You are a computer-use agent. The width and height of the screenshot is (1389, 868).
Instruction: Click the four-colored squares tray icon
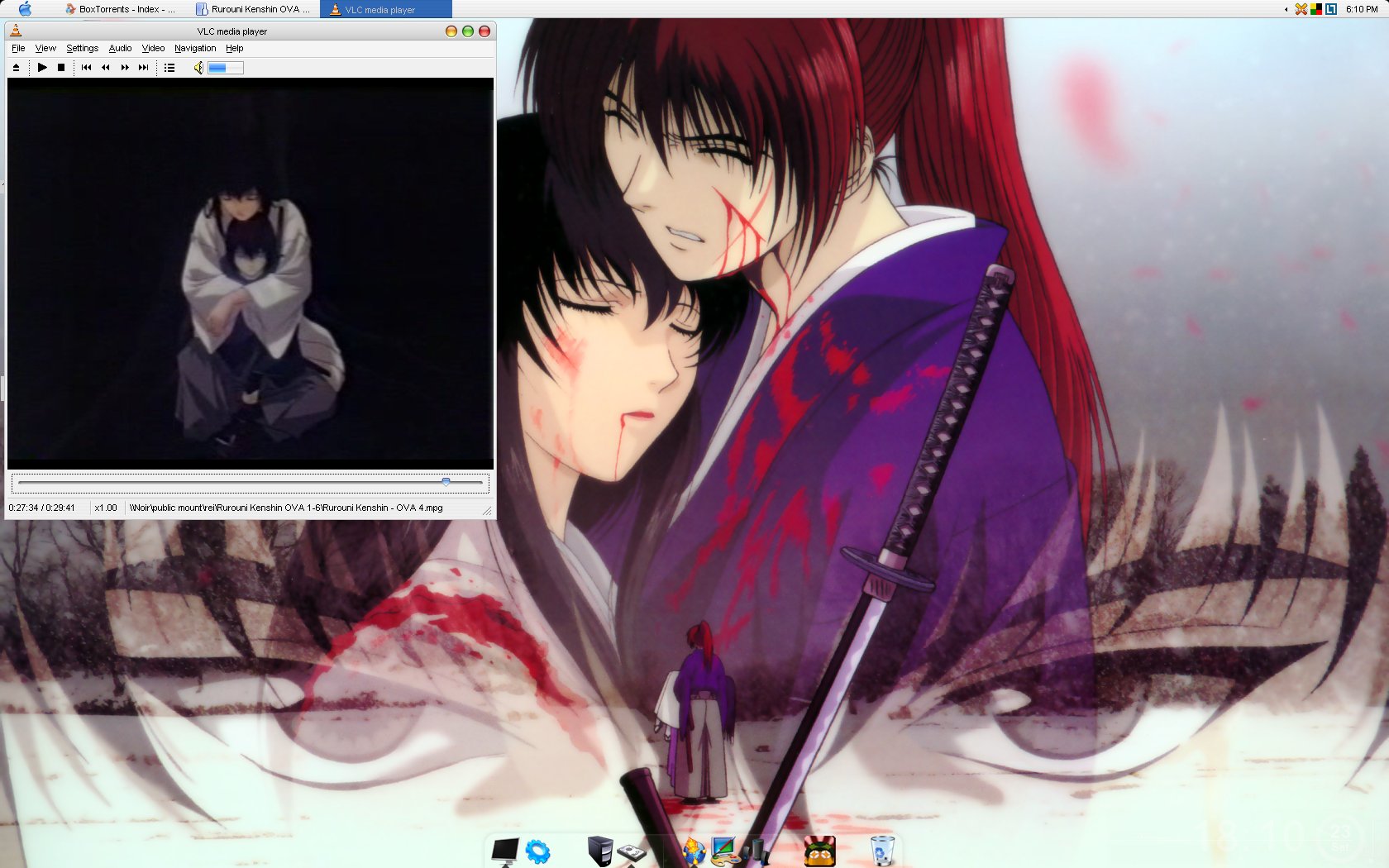pyautogui.click(x=1315, y=9)
